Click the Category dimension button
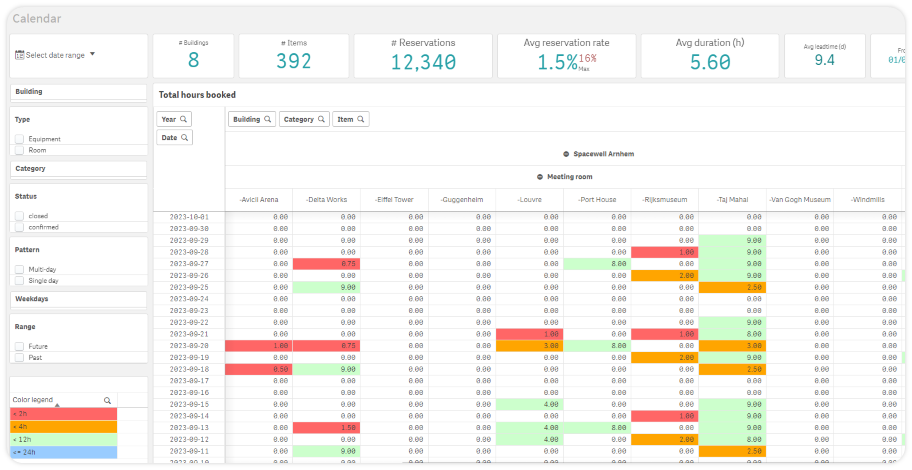This screenshot has width=912, height=470. pyautogui.click(x=304, y=119)
